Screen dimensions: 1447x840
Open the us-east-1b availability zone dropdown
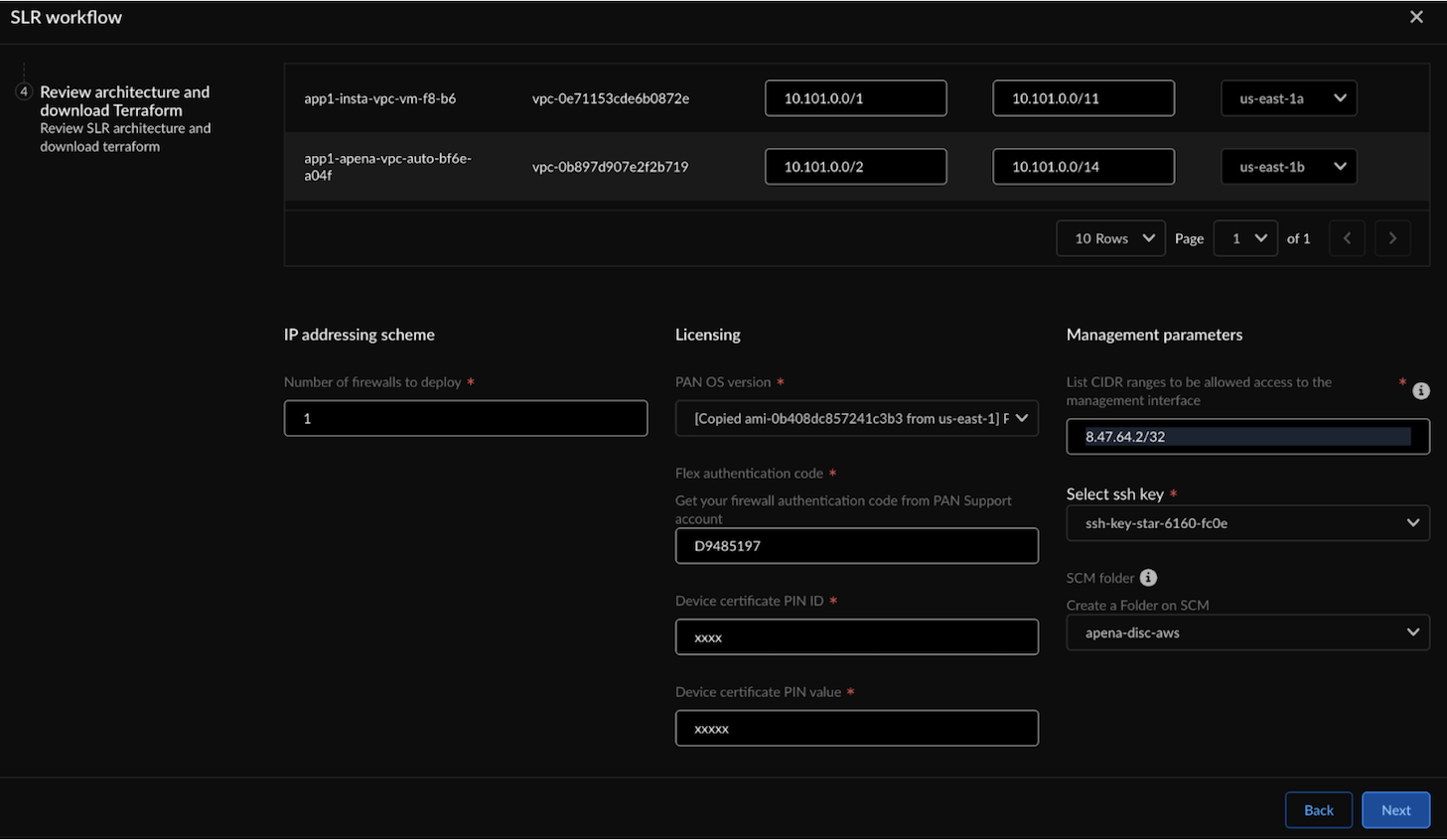1288,167
